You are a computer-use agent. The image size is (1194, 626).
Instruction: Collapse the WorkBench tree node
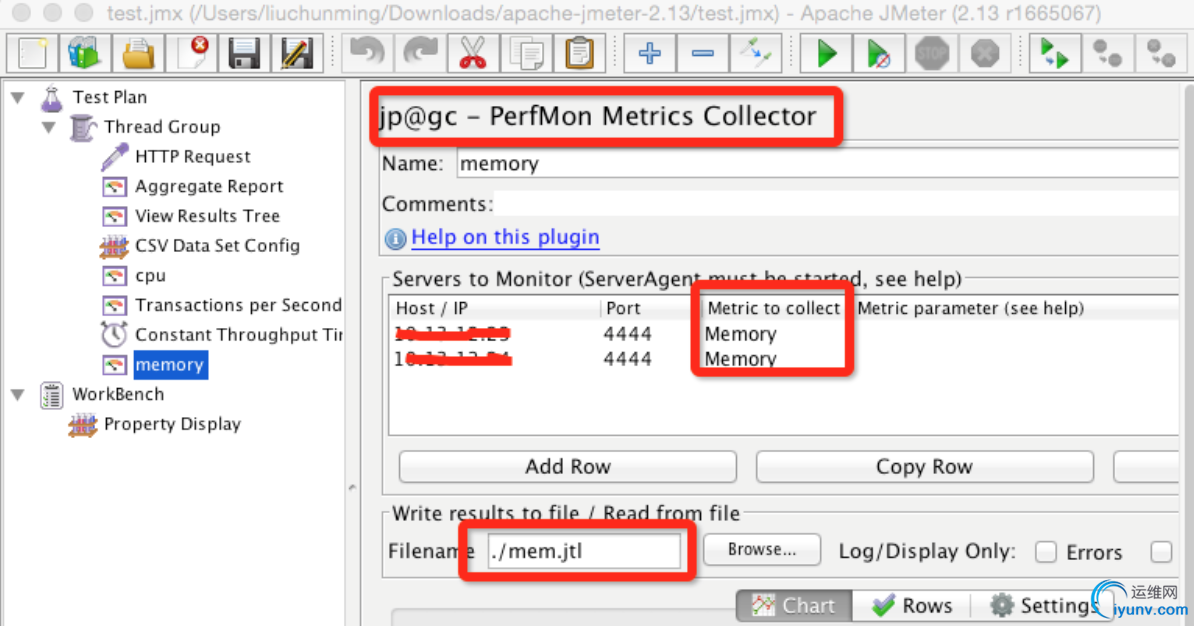point(18,394)
